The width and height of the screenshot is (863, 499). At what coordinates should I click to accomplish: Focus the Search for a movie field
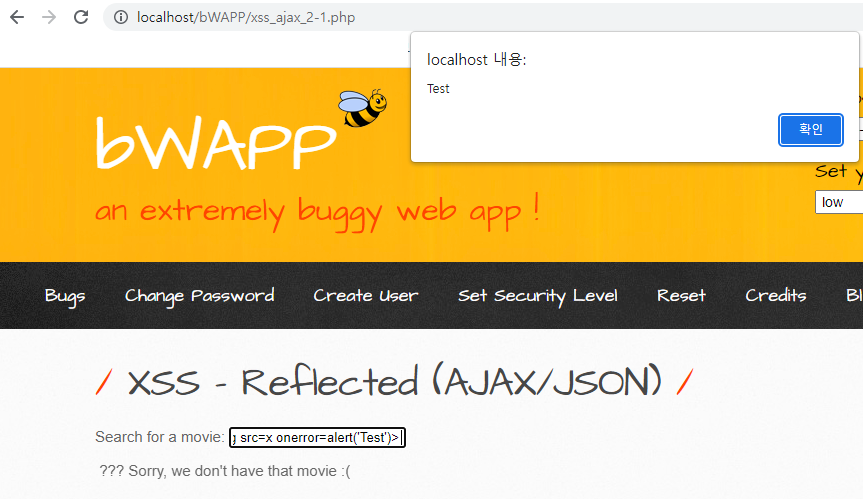(318, 437)
